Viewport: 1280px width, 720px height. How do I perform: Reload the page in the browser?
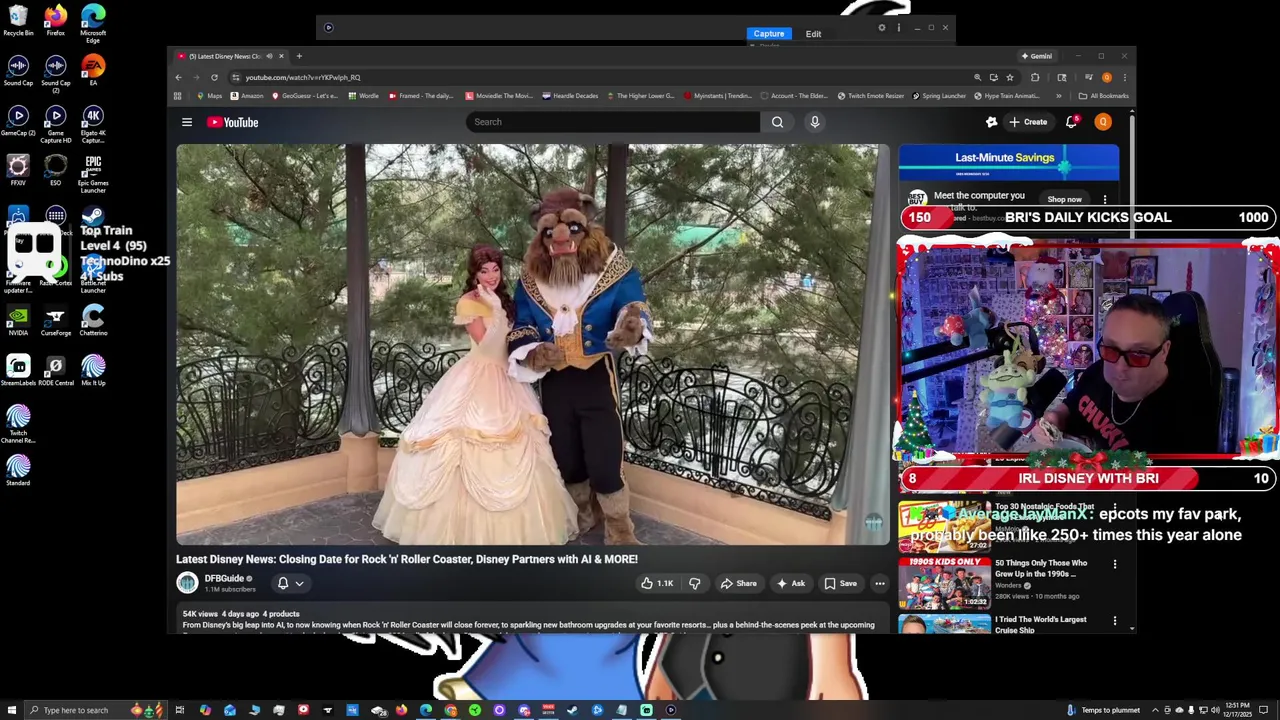[x=214, y=77]
